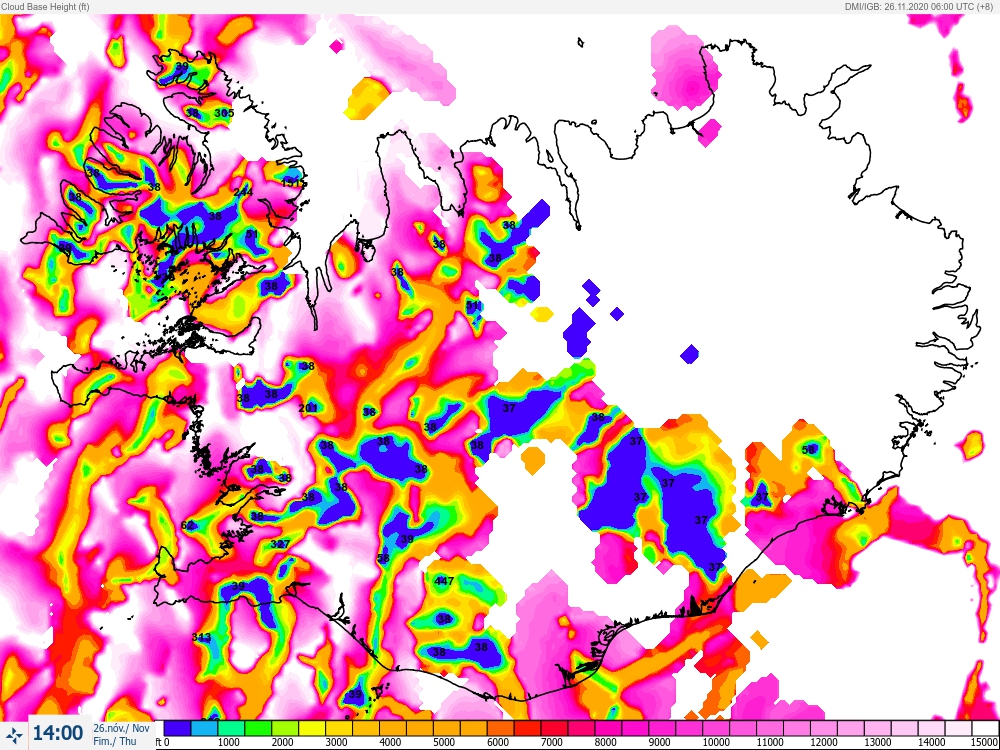This screenshot has width=1000, height=750.
Task: Click the 1000 legend scale label
Action: coord(229,742)
